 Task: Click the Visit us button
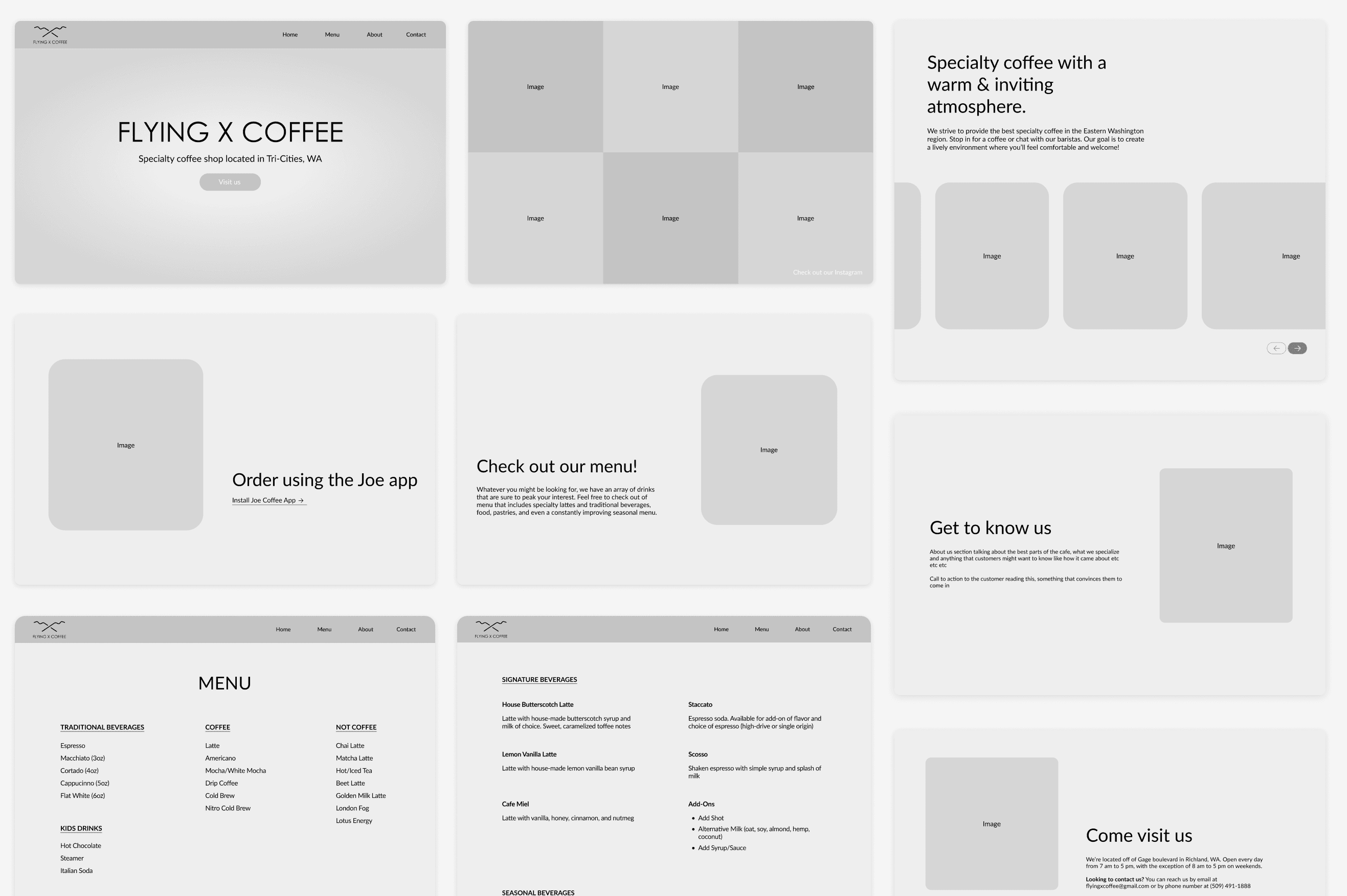click(230, 182)
